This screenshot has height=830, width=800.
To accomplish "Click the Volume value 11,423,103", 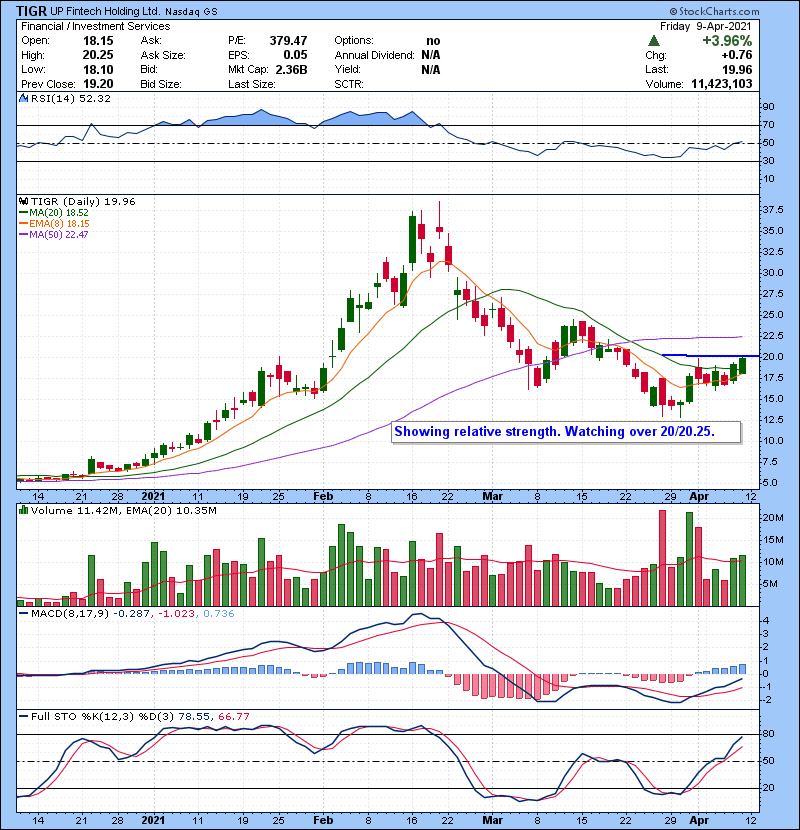I will [x=722, y=84].
